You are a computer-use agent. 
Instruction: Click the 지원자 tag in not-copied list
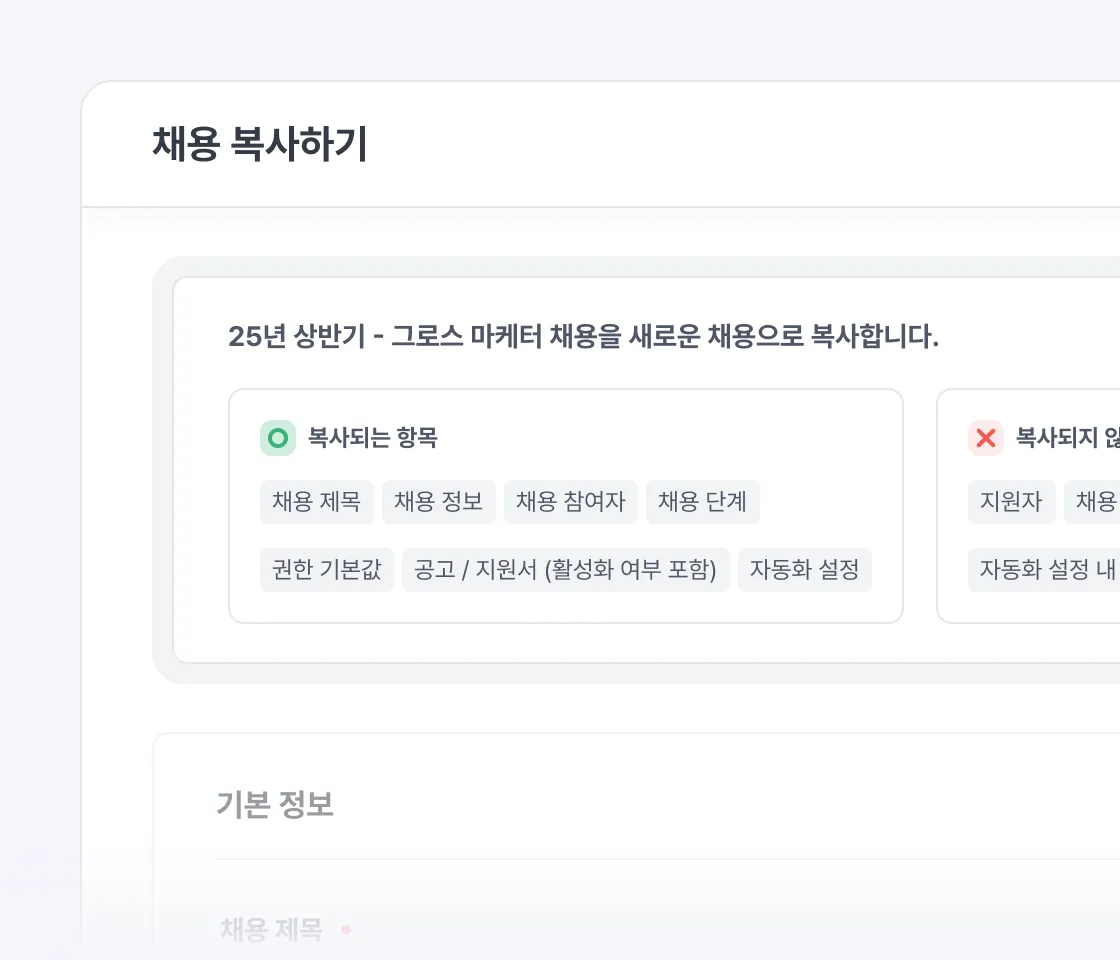[x=1011, y=502]
